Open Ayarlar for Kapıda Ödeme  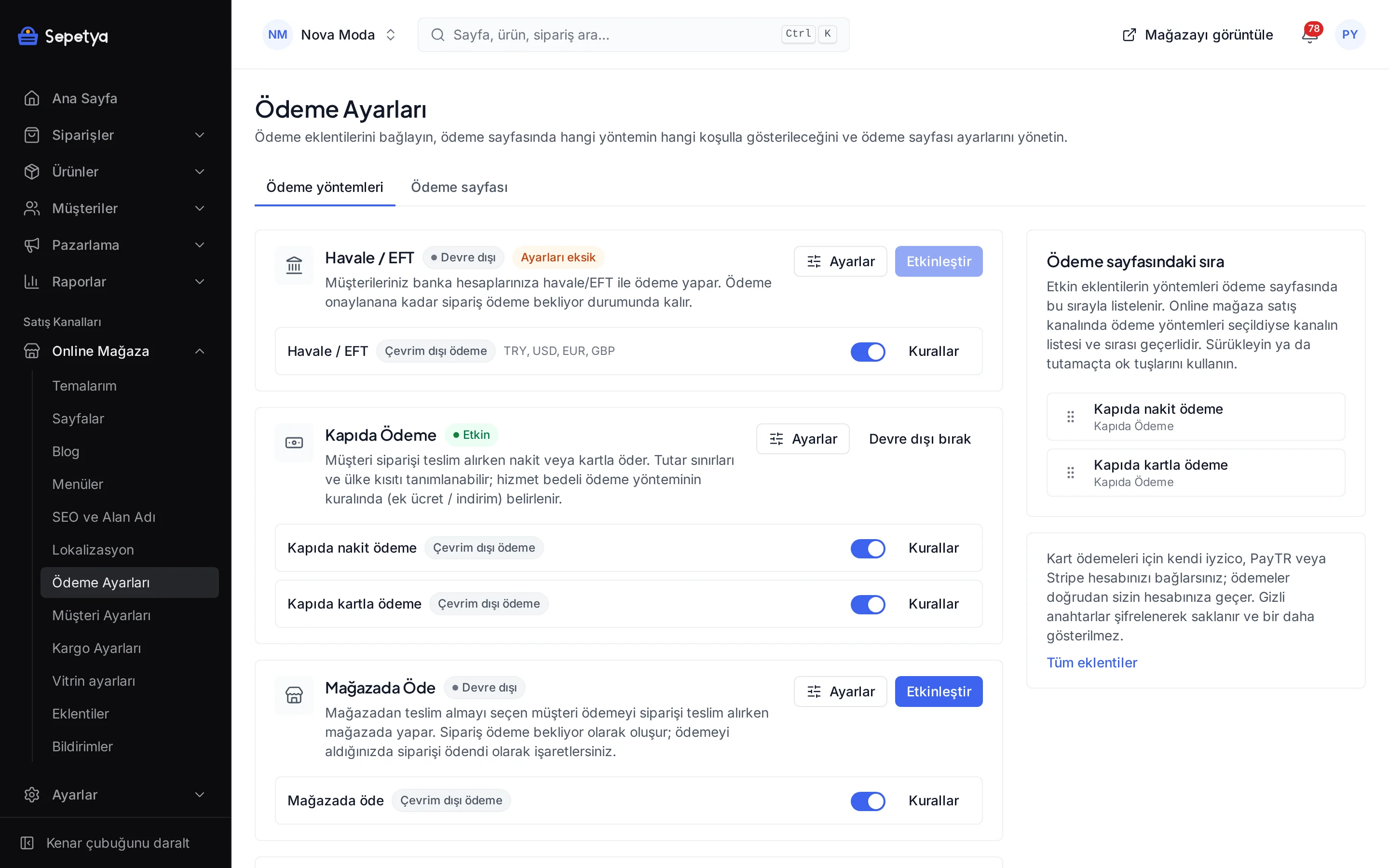[803, 439]
